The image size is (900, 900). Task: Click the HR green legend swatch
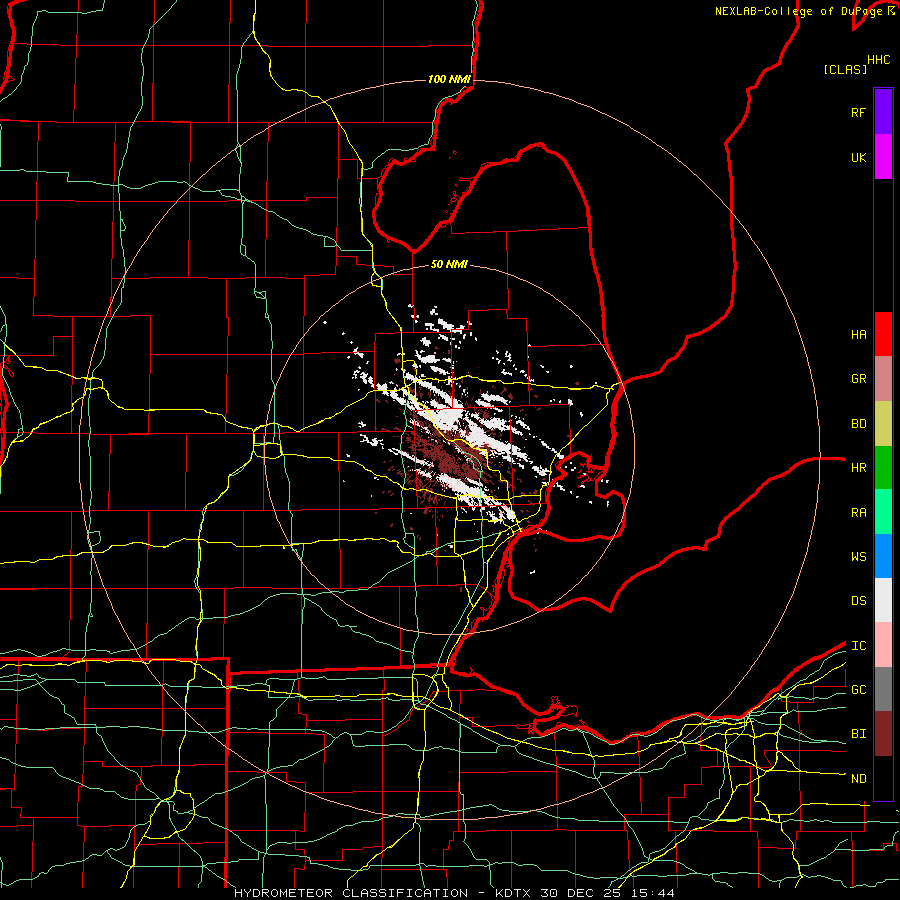(883, 468)
